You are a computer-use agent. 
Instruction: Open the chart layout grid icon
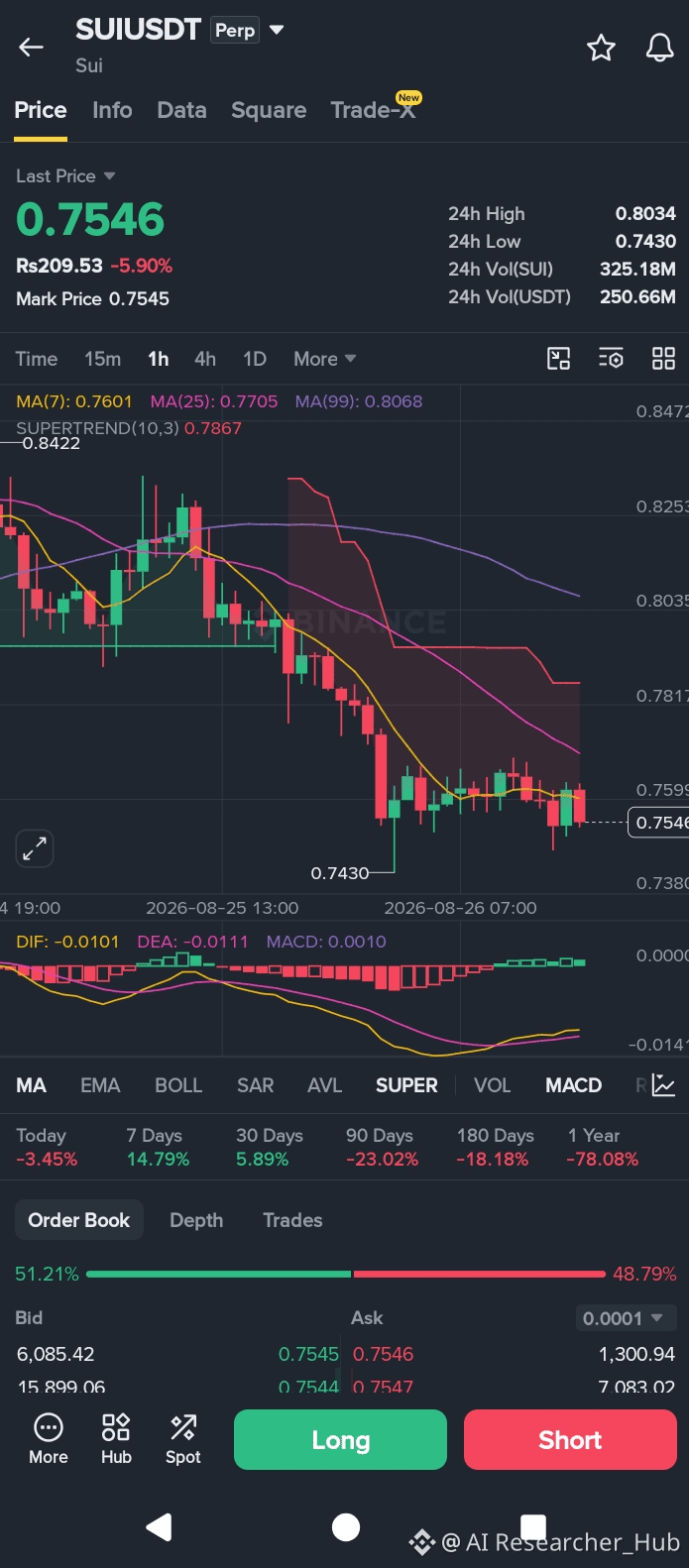point(663,359)
